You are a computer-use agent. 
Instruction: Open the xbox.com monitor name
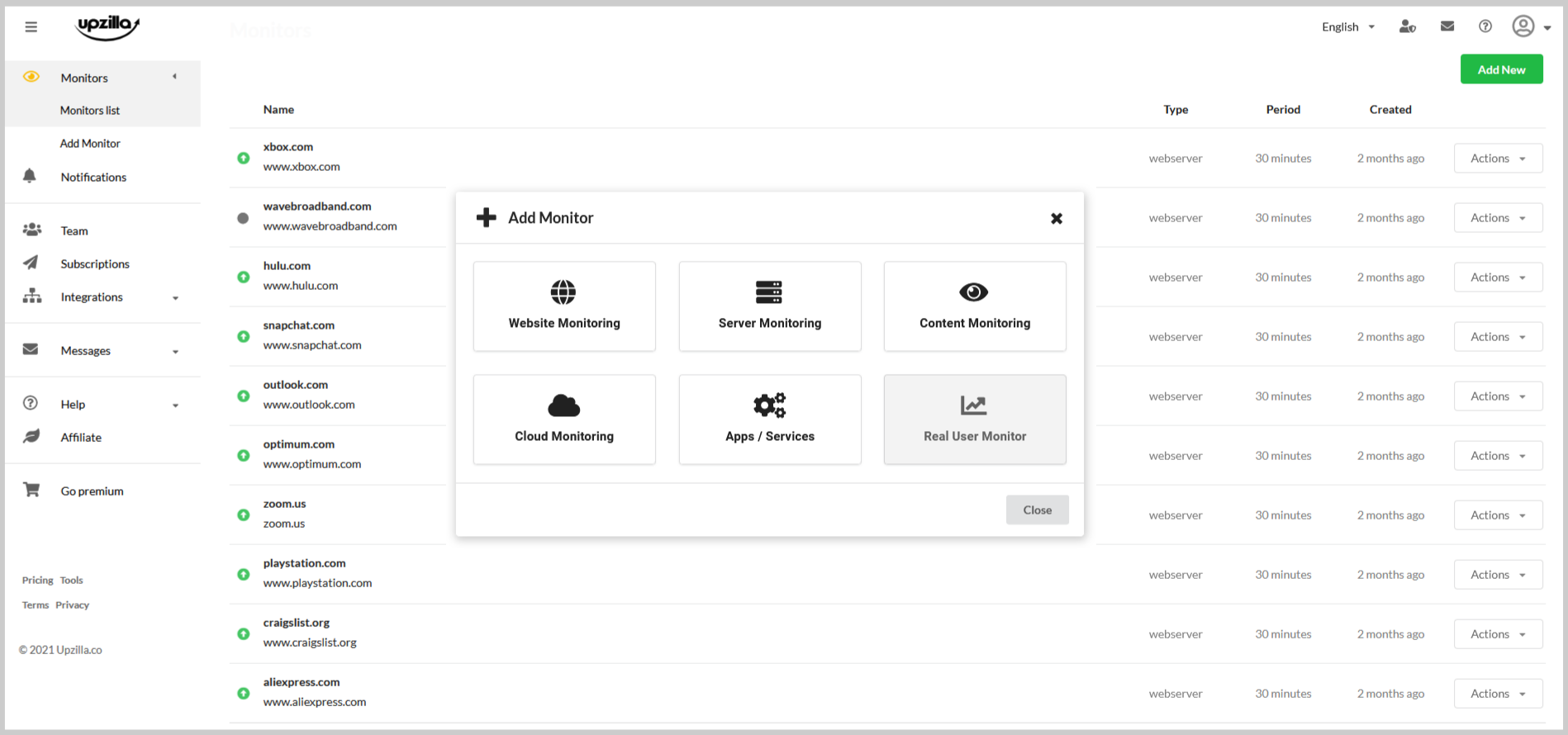(x=288, y=147)
